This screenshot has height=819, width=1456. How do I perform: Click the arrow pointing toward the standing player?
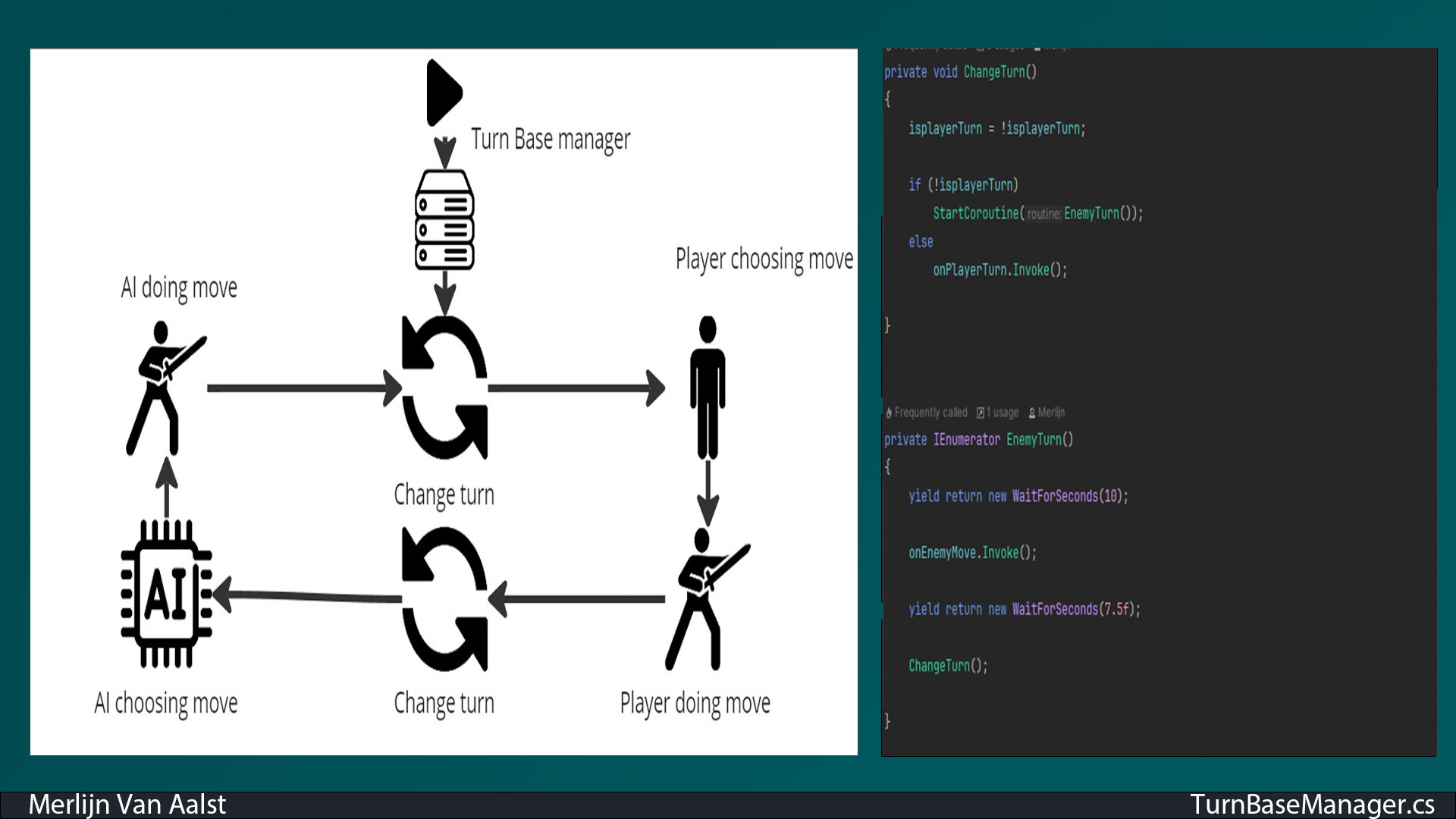coord(576,388)
